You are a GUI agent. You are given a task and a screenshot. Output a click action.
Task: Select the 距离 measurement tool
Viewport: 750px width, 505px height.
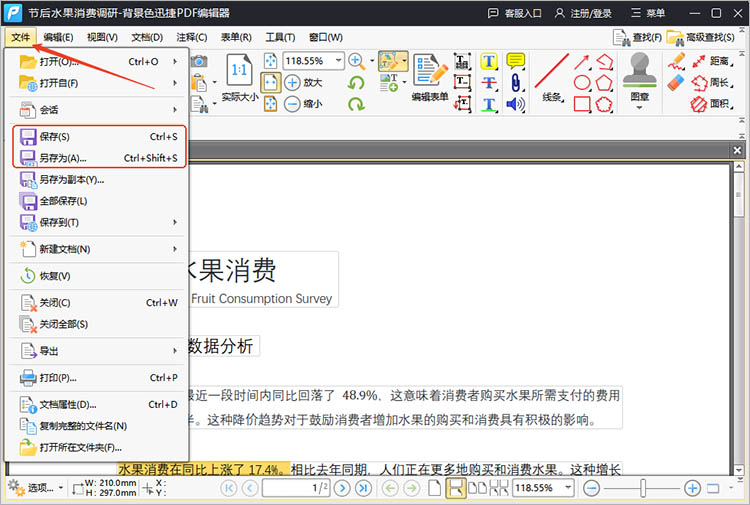[713, 61]
